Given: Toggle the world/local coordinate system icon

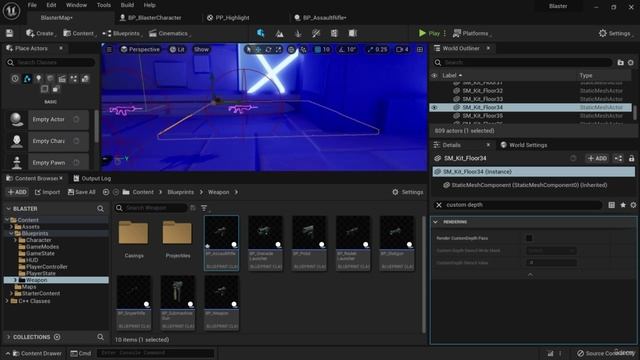Looking at the screenshot, I should [x=291, y=49].
